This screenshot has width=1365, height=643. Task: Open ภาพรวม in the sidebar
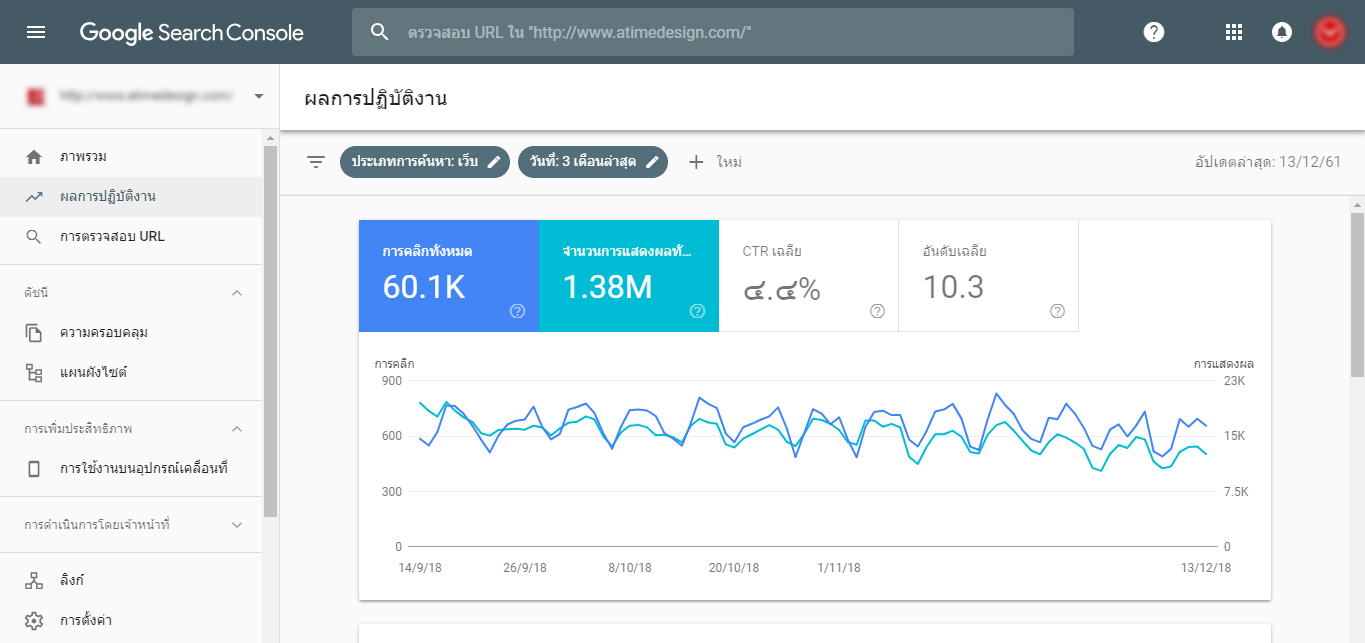coord(83,157)
